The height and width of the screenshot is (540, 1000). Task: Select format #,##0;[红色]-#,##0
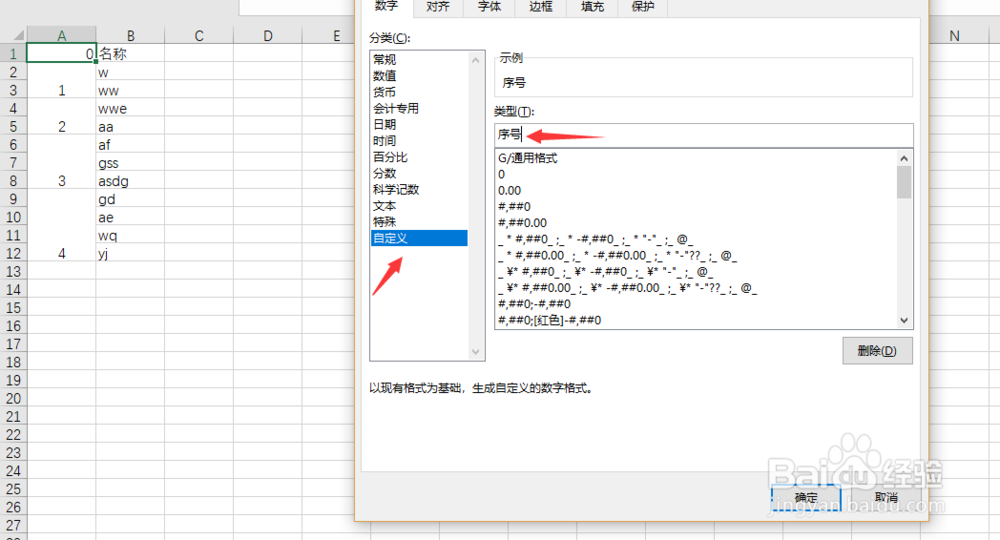pos(695,320)
